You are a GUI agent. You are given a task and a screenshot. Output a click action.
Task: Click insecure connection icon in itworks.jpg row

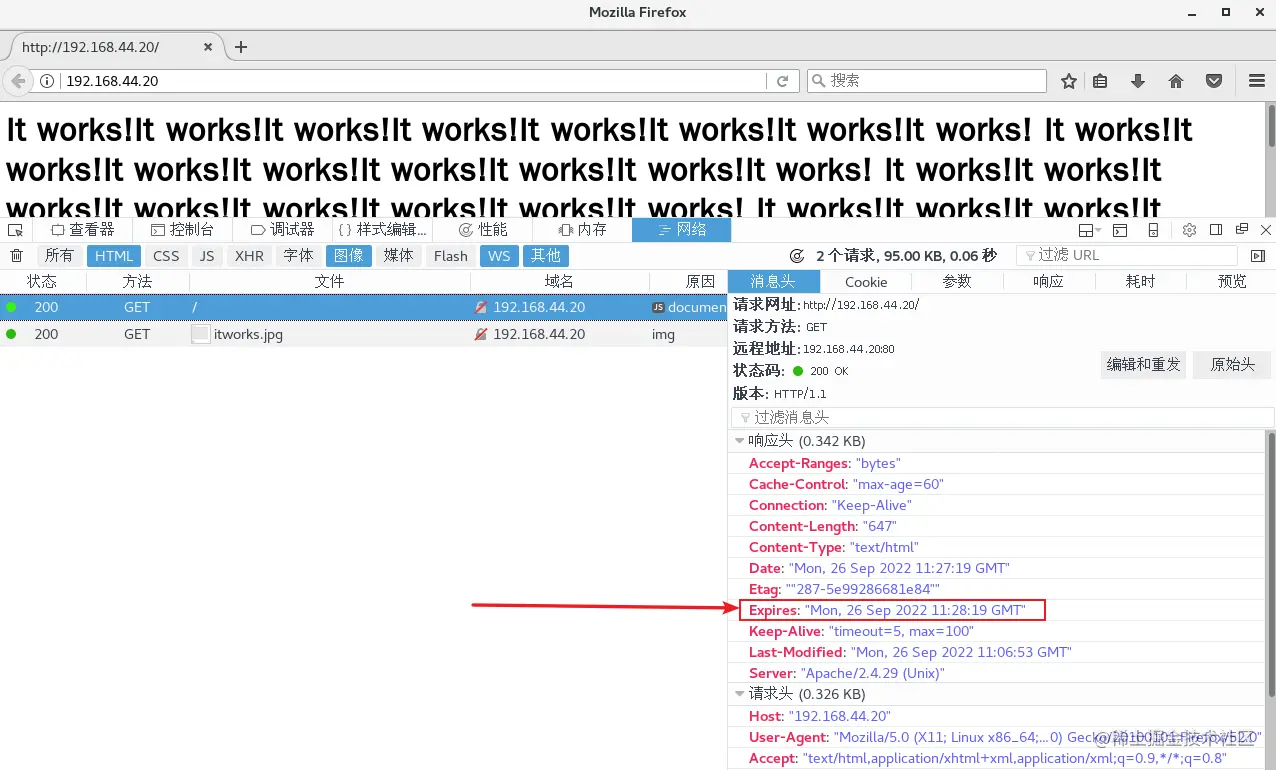click(x=481, y=334)
